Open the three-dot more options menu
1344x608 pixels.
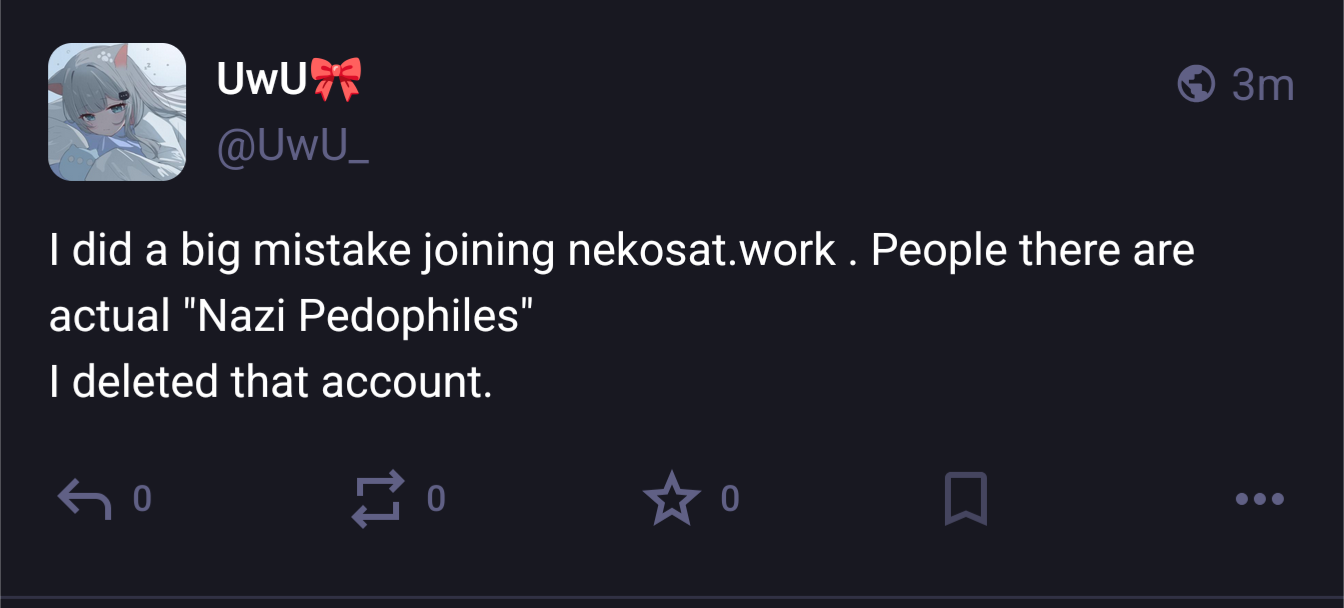click(x=1259, y=499)
